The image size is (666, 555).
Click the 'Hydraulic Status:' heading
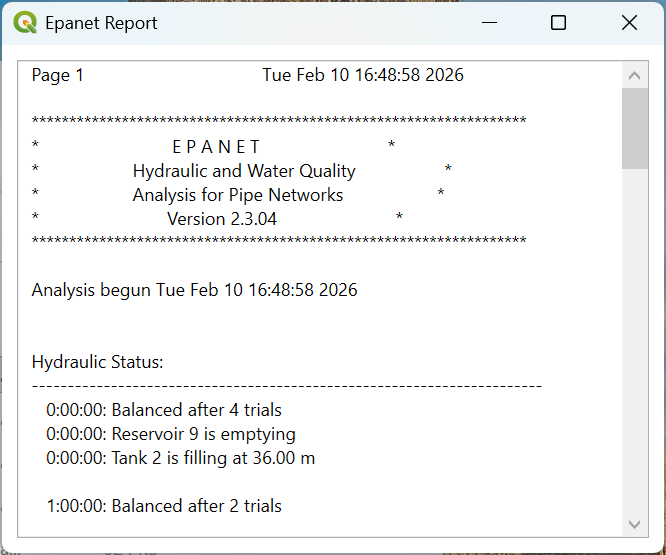click(97, 362)
